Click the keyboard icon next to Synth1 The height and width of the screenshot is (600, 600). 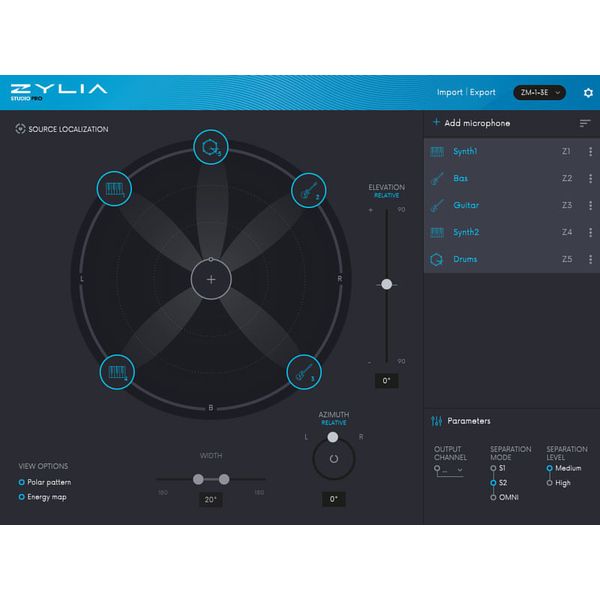tap(437, 152)
